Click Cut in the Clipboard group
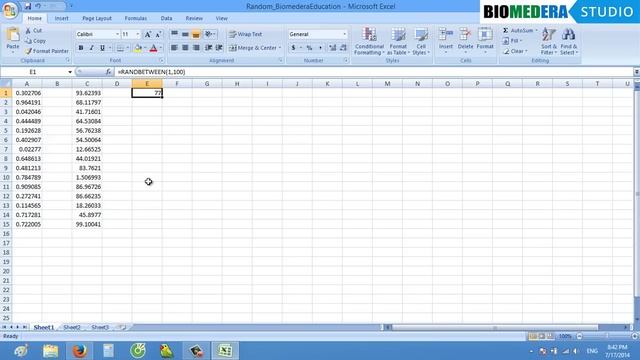Image resolution: width=640 pixels, height=360 pixels. [x=33, y=31]
